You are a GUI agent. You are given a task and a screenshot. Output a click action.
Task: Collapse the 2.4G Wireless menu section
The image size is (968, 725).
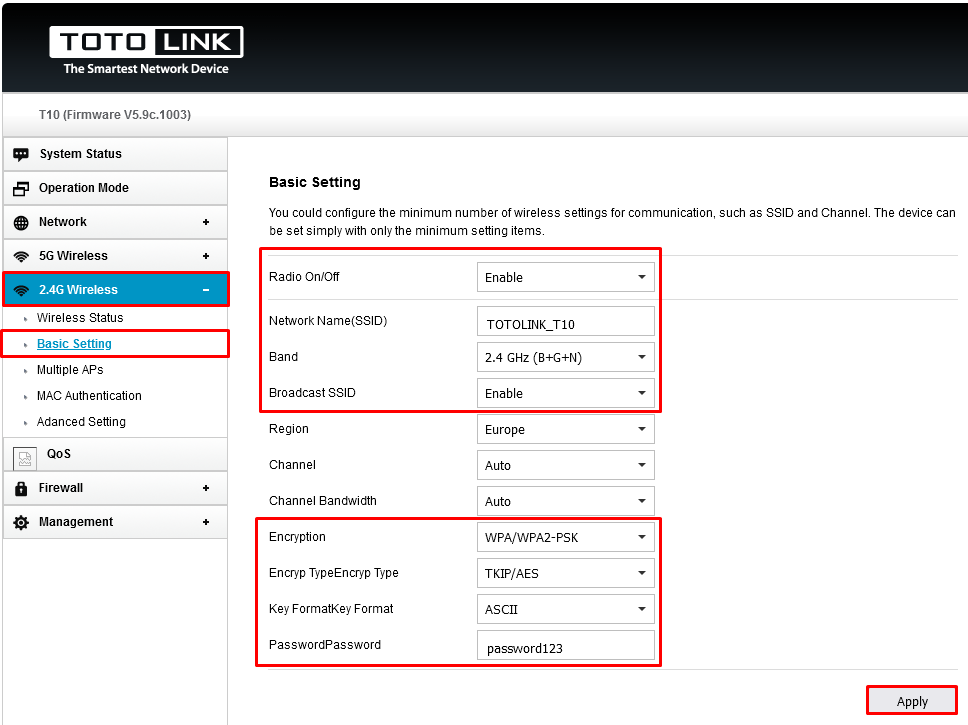206,290
